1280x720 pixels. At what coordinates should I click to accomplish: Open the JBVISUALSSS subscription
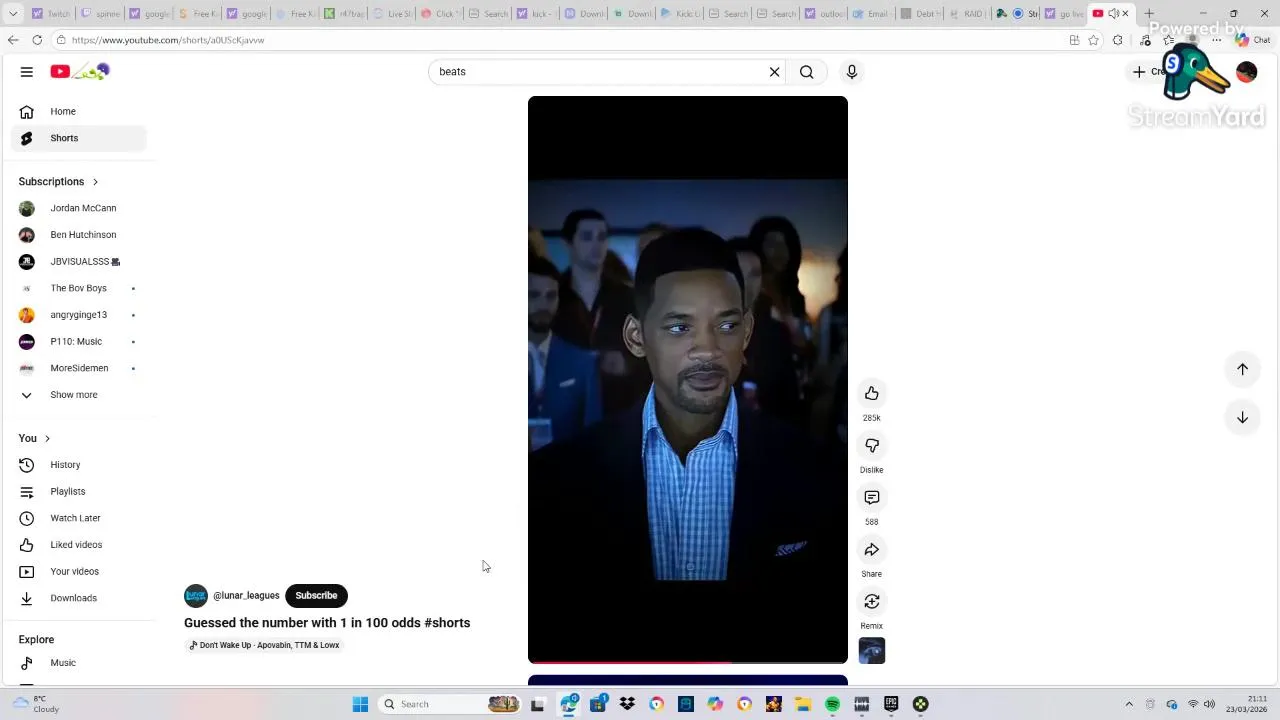coord(79,262)
